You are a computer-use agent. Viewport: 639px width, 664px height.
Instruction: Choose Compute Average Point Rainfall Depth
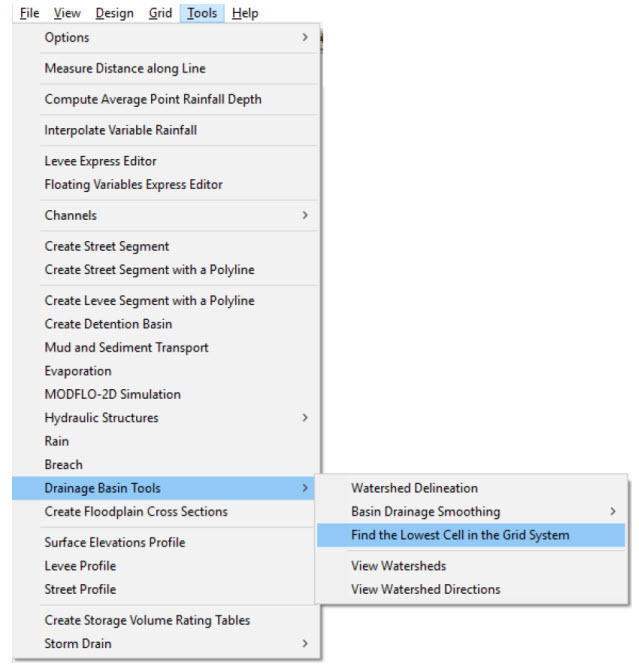pos(153,100)
